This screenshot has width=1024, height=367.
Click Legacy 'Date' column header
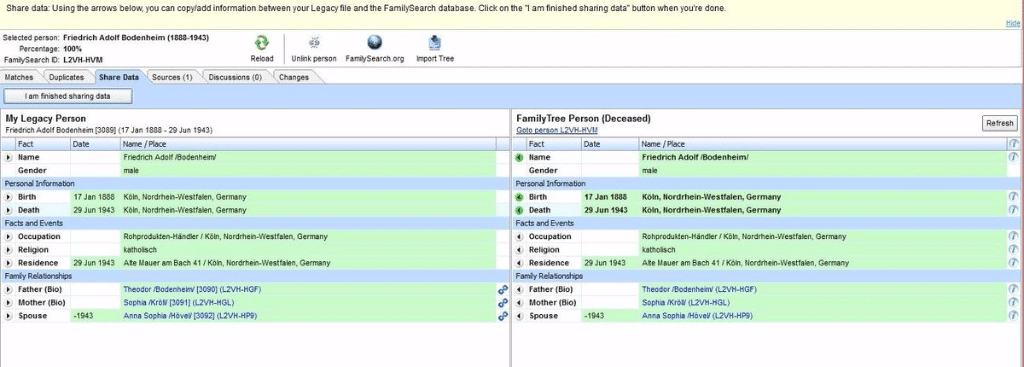click(x=95, y=144)
